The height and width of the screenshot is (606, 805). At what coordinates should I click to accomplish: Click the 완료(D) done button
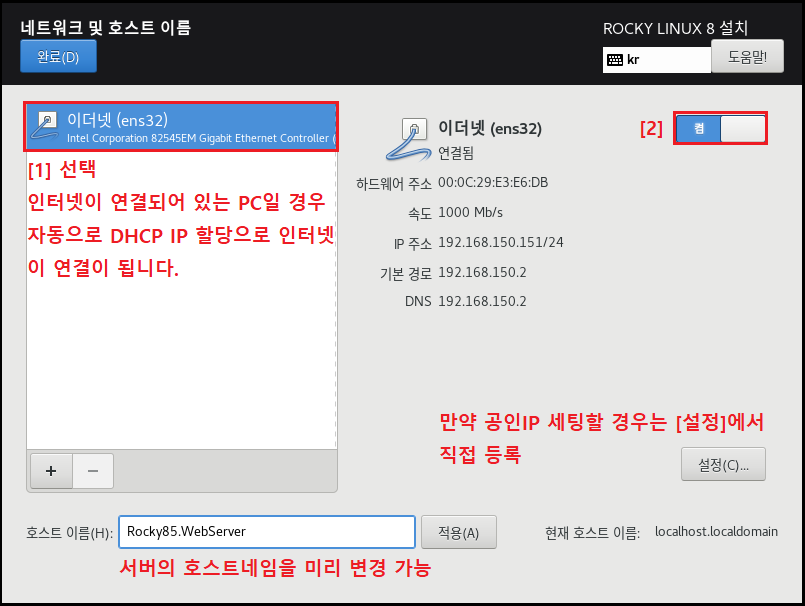point(58,56)
